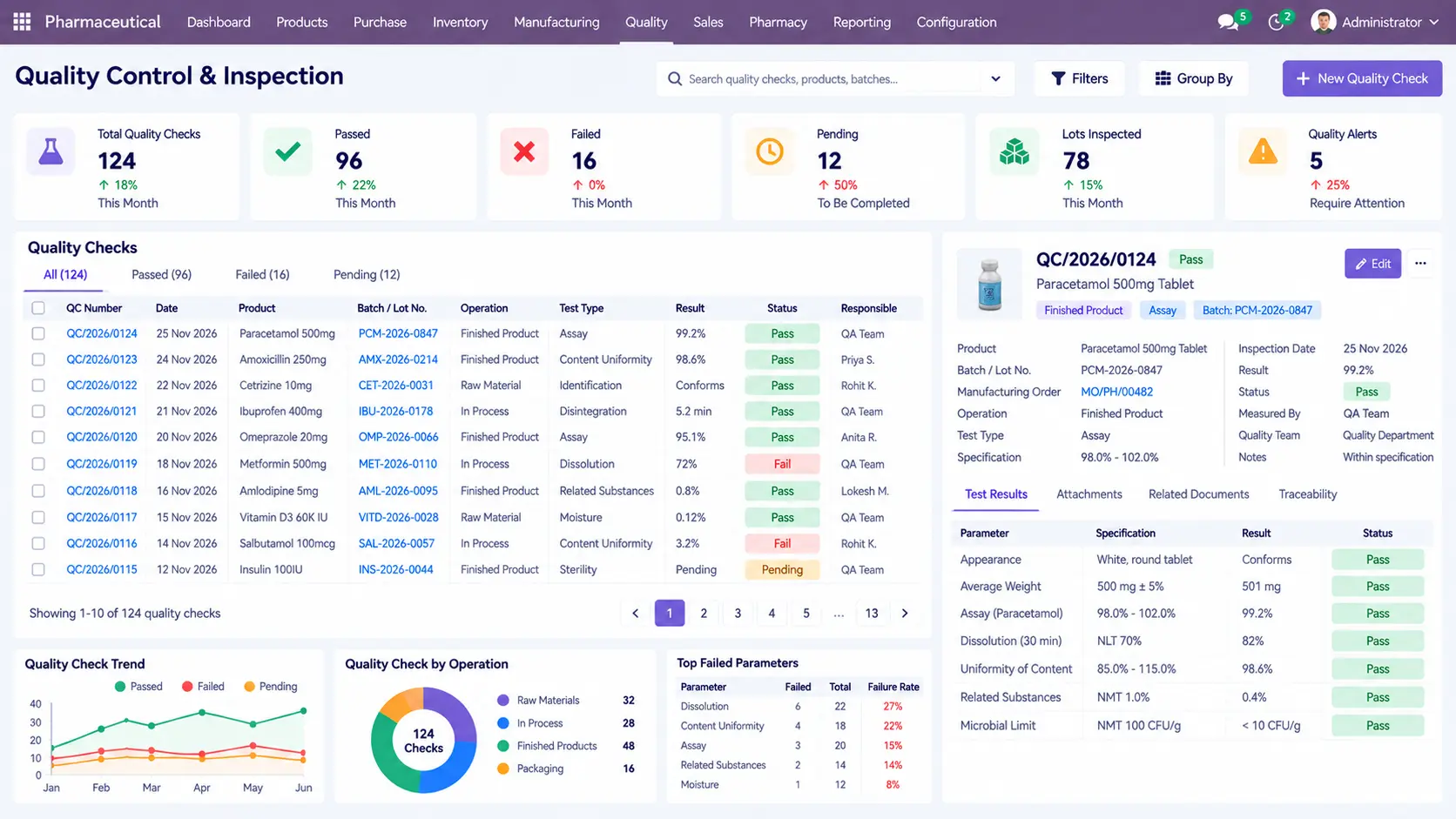
Task: Check the row for QC/2026/0115
Action: click(38, 570)
